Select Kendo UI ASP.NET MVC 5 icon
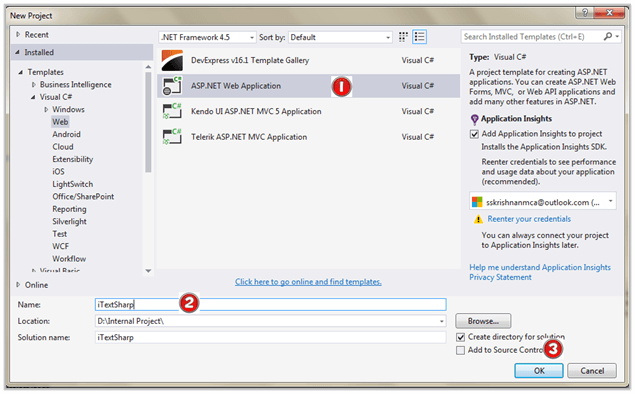 [x=172, y=111]
